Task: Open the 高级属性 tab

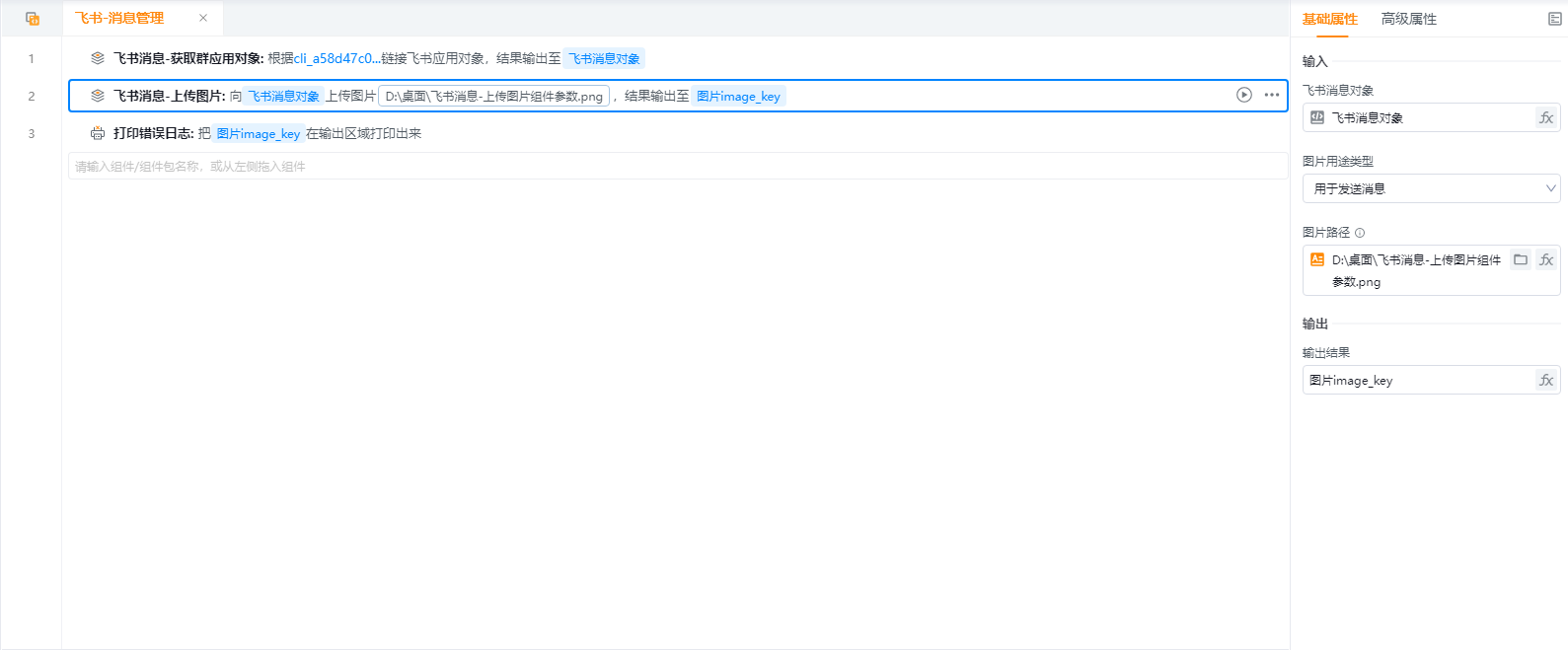Action: pyautogui.click(x=1408, y=19)
